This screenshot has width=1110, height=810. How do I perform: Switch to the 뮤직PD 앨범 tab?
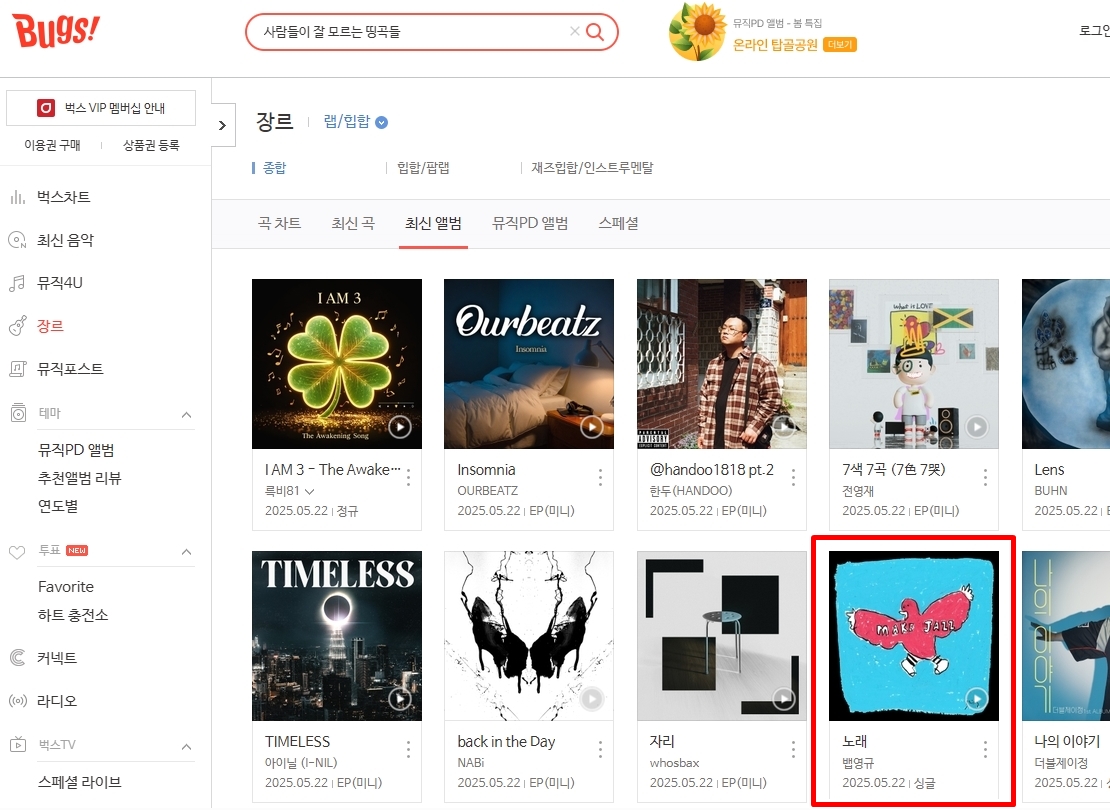pyautogui.click(x=530, y=224)
